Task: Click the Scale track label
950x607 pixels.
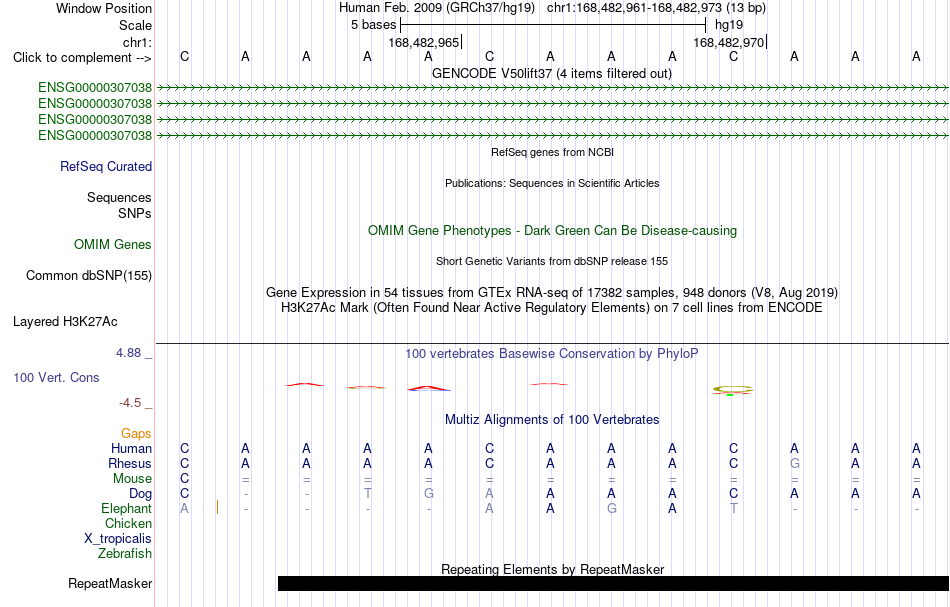Action: click(x=135, y=25)
